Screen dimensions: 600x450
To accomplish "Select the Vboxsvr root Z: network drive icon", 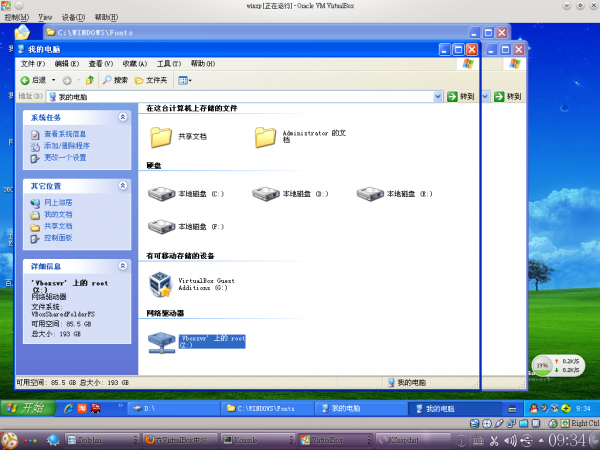I will click(161, 342).
